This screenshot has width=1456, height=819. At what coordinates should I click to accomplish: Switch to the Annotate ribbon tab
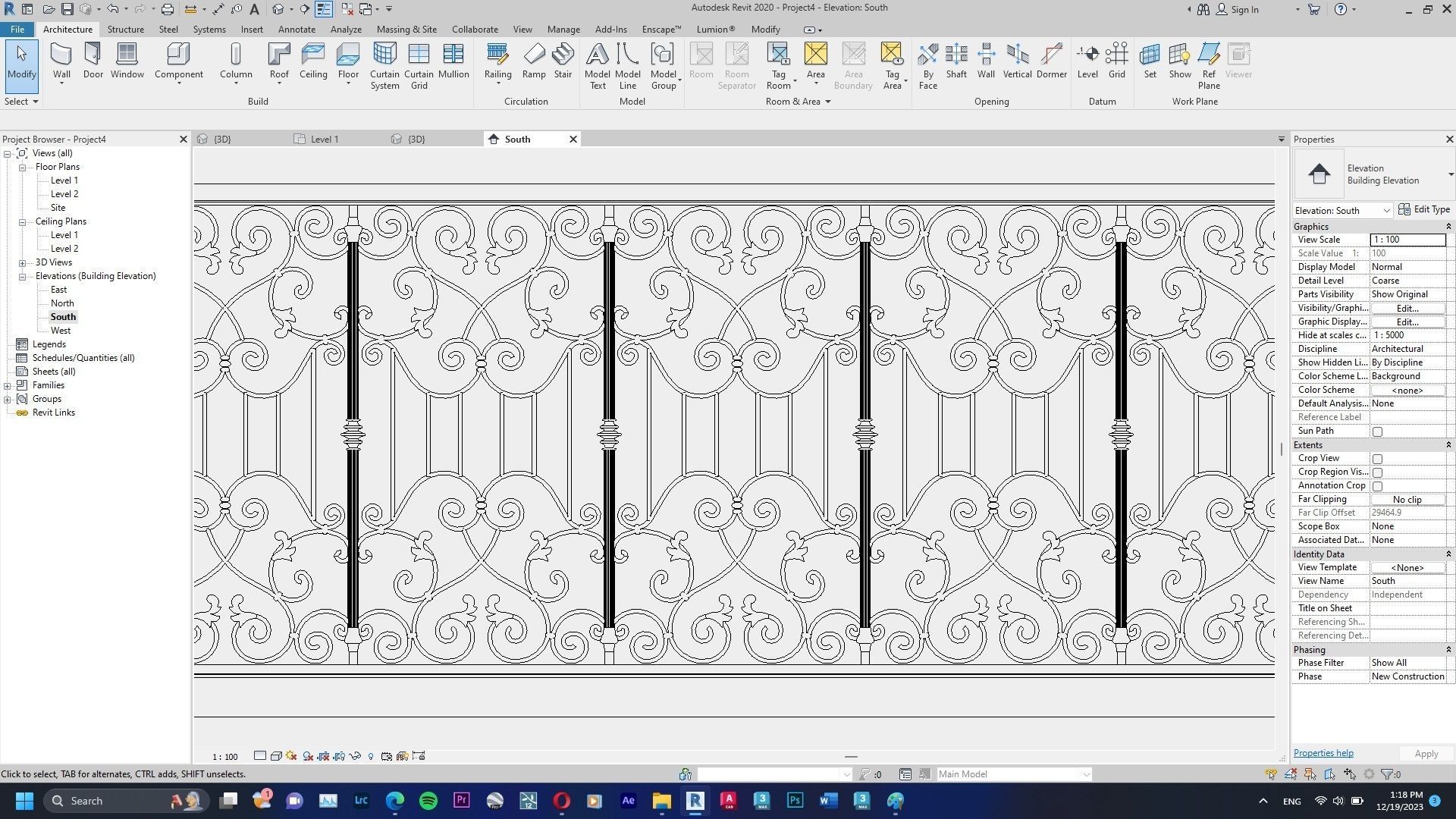[x=297, y=29]
